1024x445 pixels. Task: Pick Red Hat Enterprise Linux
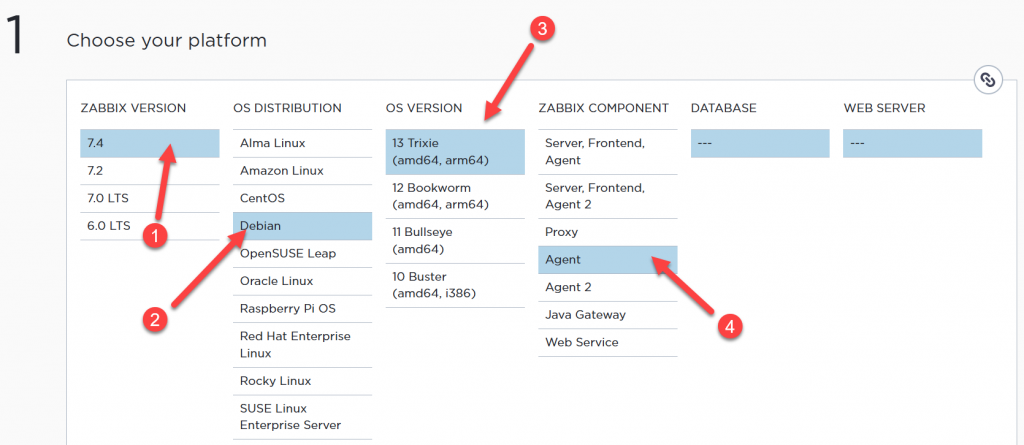301,344
